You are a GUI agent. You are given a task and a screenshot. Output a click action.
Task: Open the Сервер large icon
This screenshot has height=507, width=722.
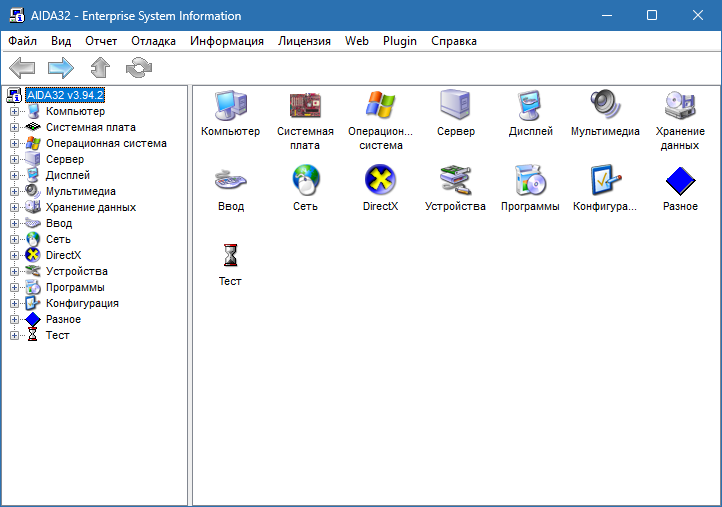coord(455,105)
